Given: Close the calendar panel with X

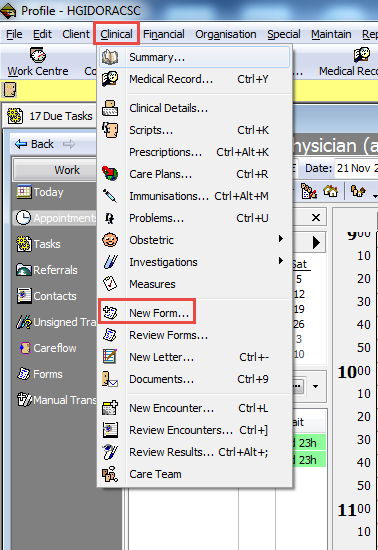Looking at the screenshot, I should (316, 217).
